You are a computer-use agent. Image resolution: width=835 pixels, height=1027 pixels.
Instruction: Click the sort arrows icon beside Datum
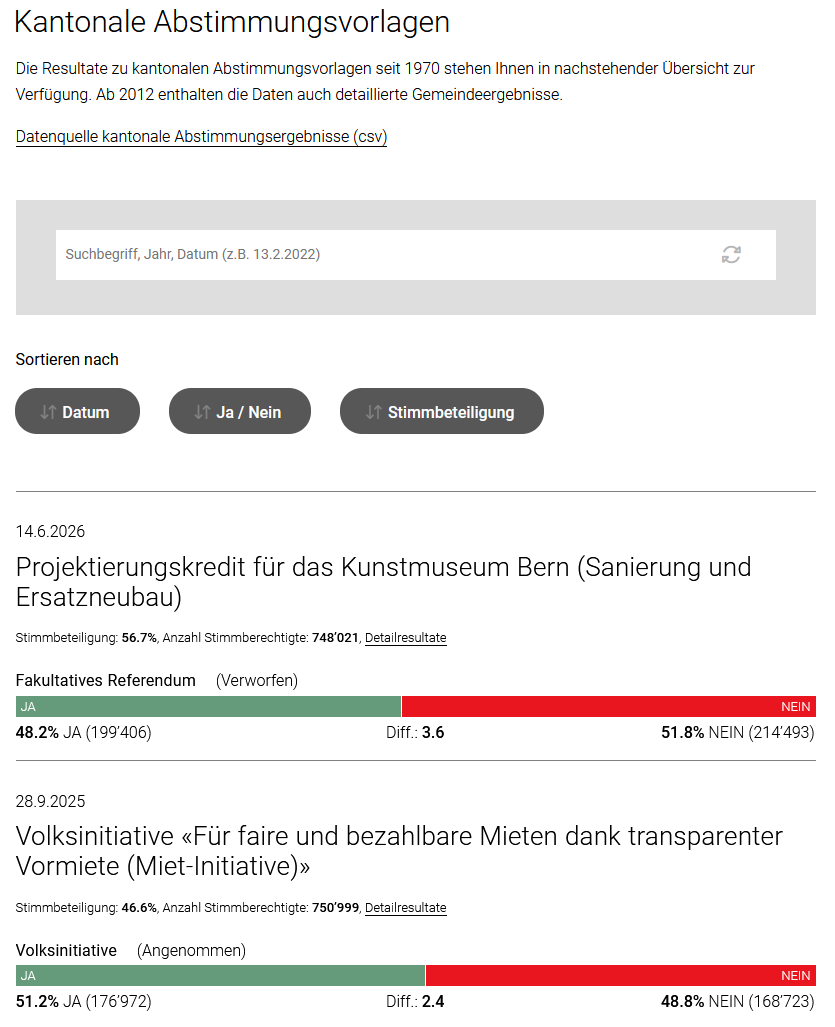click(48, 412)
